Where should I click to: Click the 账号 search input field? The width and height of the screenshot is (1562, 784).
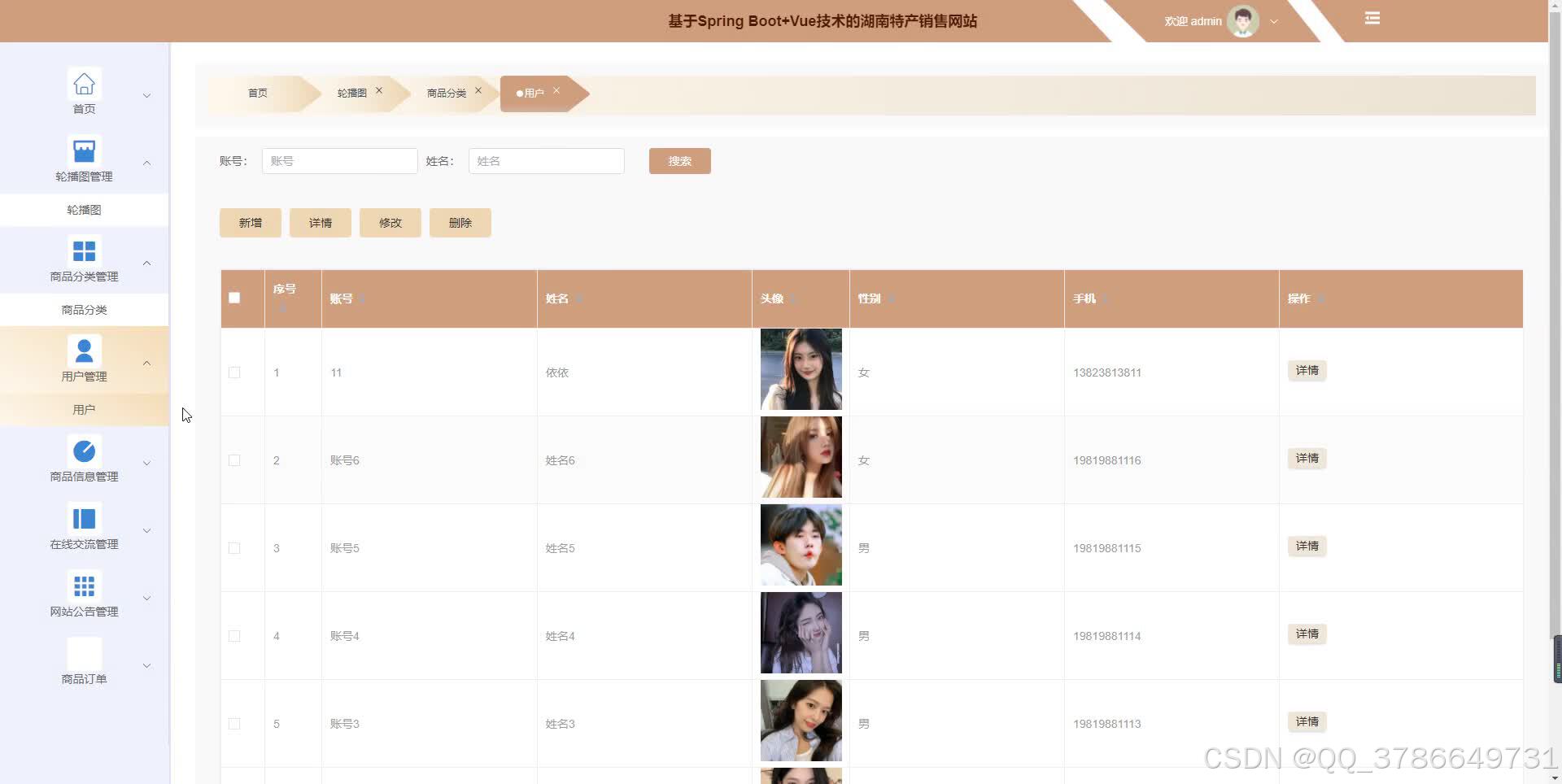[339, 161]
